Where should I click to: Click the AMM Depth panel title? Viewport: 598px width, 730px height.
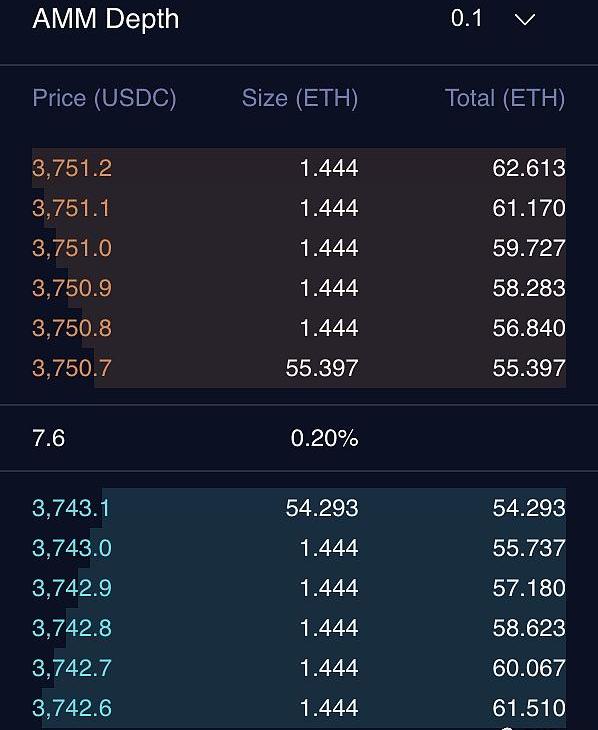pos(106,20)
